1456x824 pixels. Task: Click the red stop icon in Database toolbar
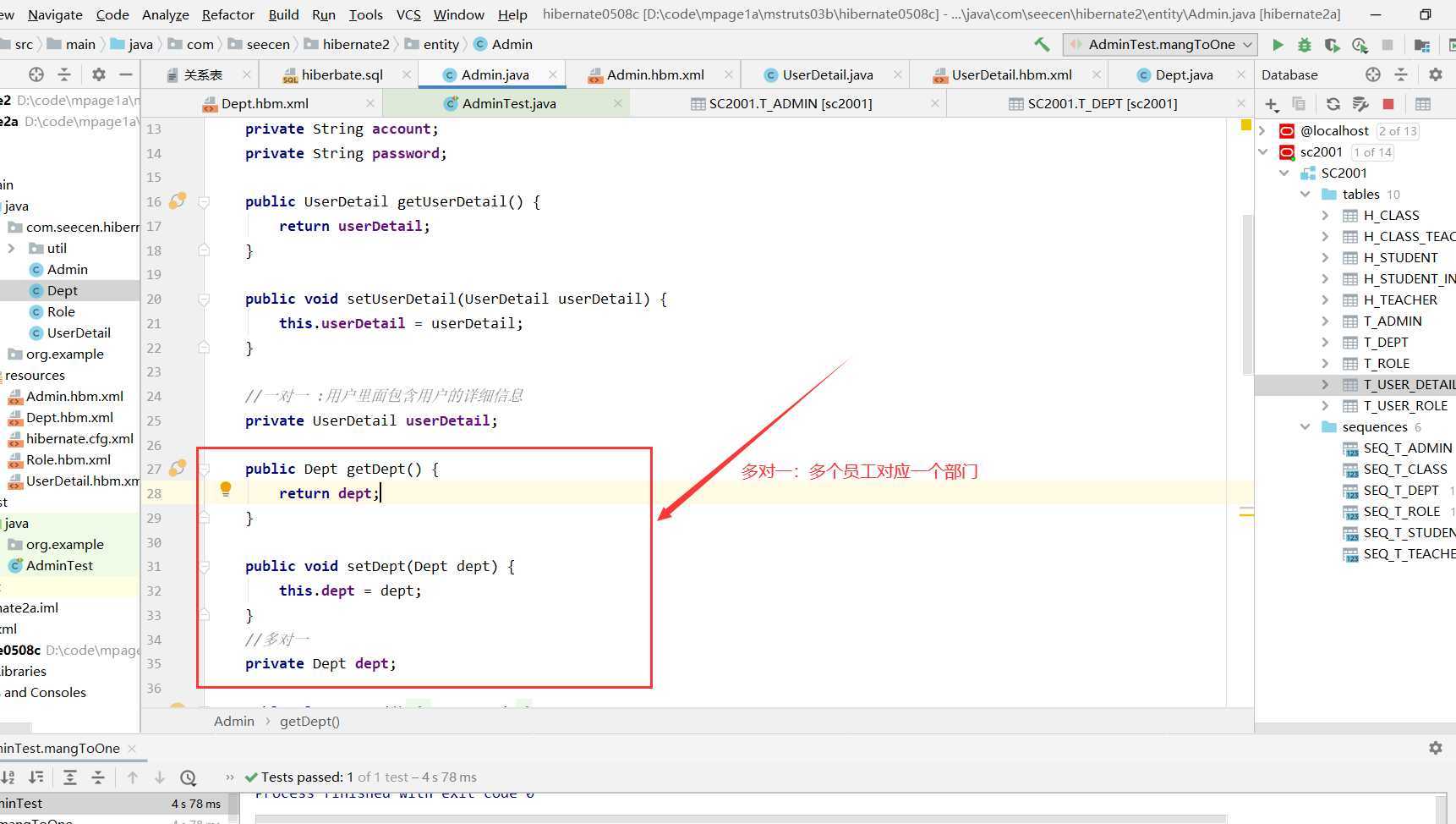click(1388, 104)
